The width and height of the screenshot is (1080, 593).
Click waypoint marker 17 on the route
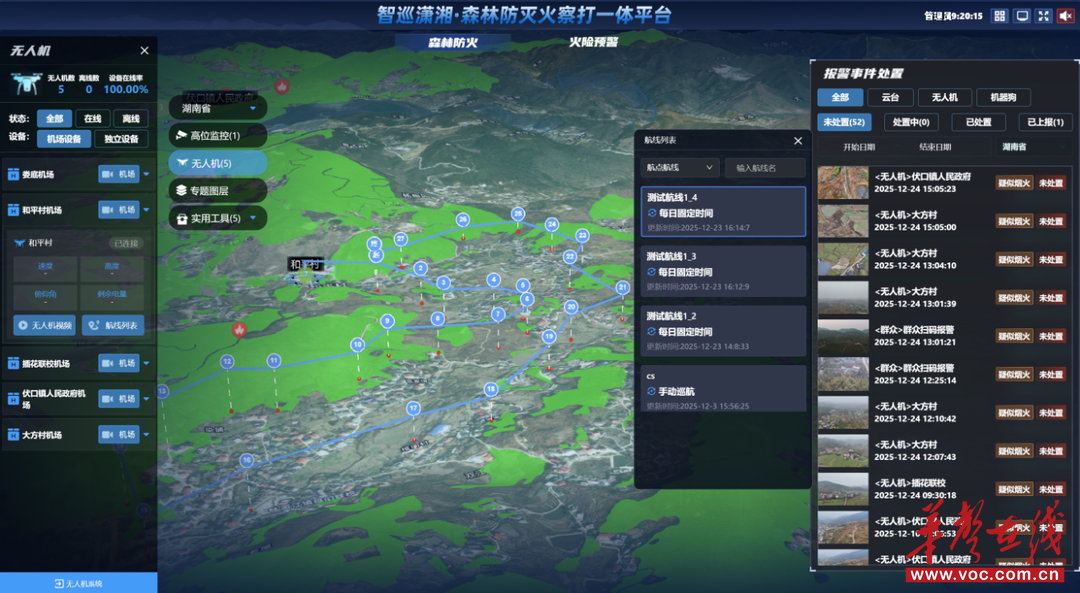413,408
